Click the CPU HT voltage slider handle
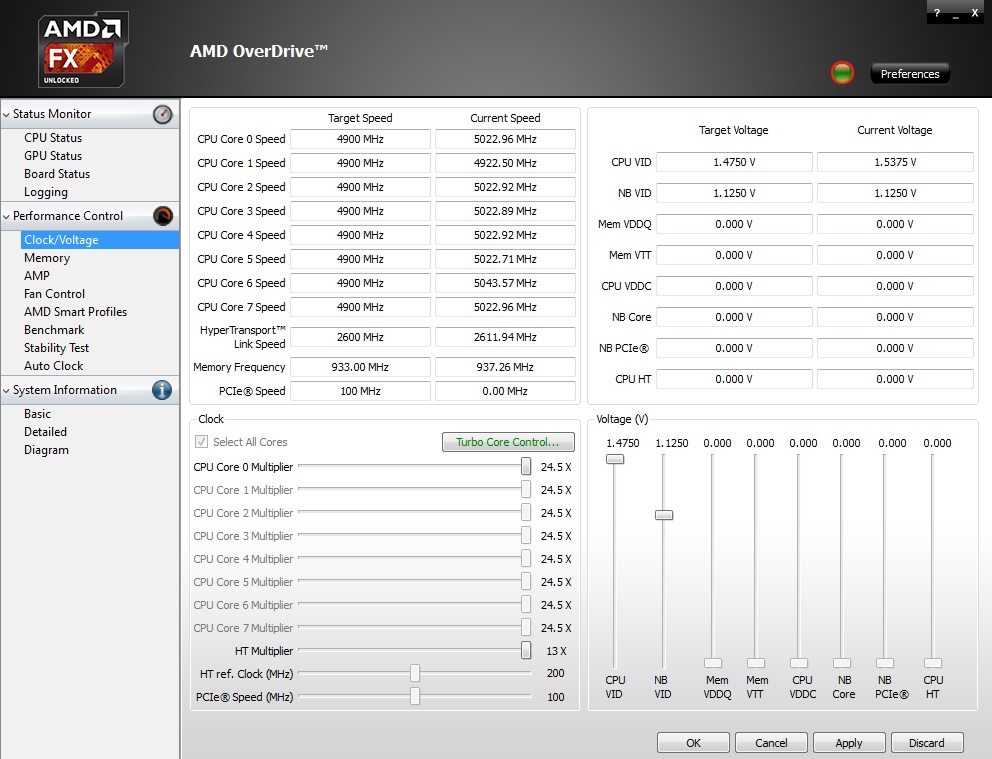This screenshot has width=992, height=759. (933, 663)
